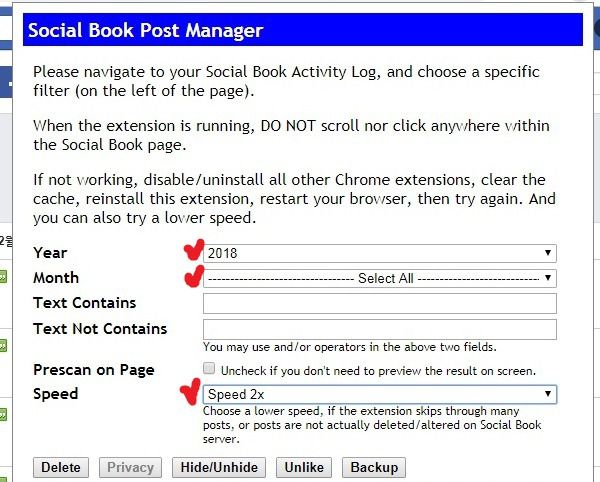Image resolution: width=600 pixels, height=482 pixels.
Task: Click the Text Not Contains label
Action: coord(100,329)
